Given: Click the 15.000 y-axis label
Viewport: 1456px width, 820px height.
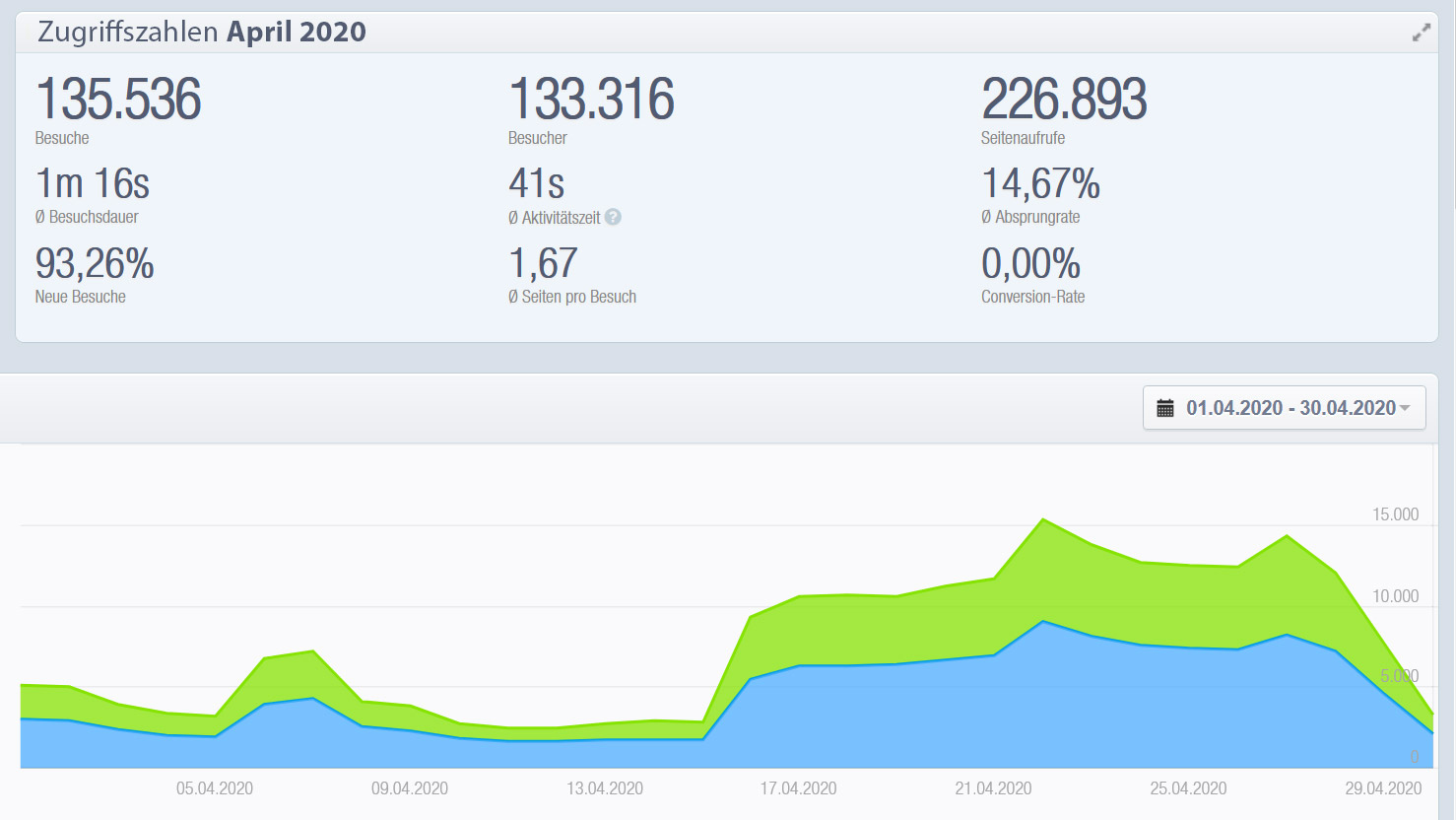Looking at the screenshot, I should pyautogui.click(x=1395, y=514).
